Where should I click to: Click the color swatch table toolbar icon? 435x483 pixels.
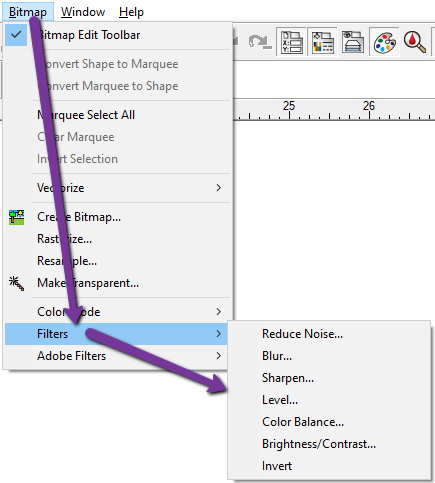click(322, 42)
